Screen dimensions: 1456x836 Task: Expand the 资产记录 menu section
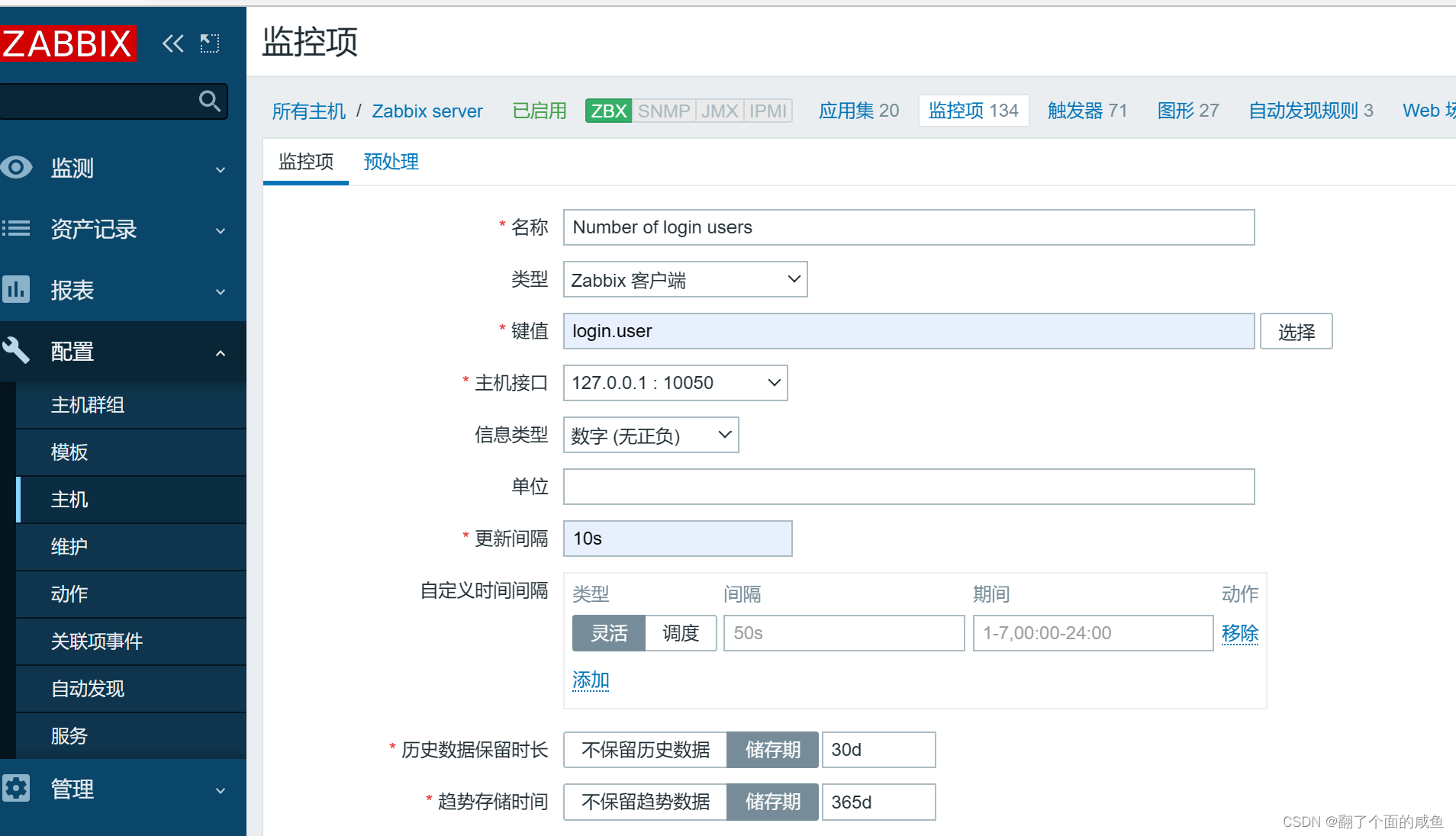tap(221, 230)
